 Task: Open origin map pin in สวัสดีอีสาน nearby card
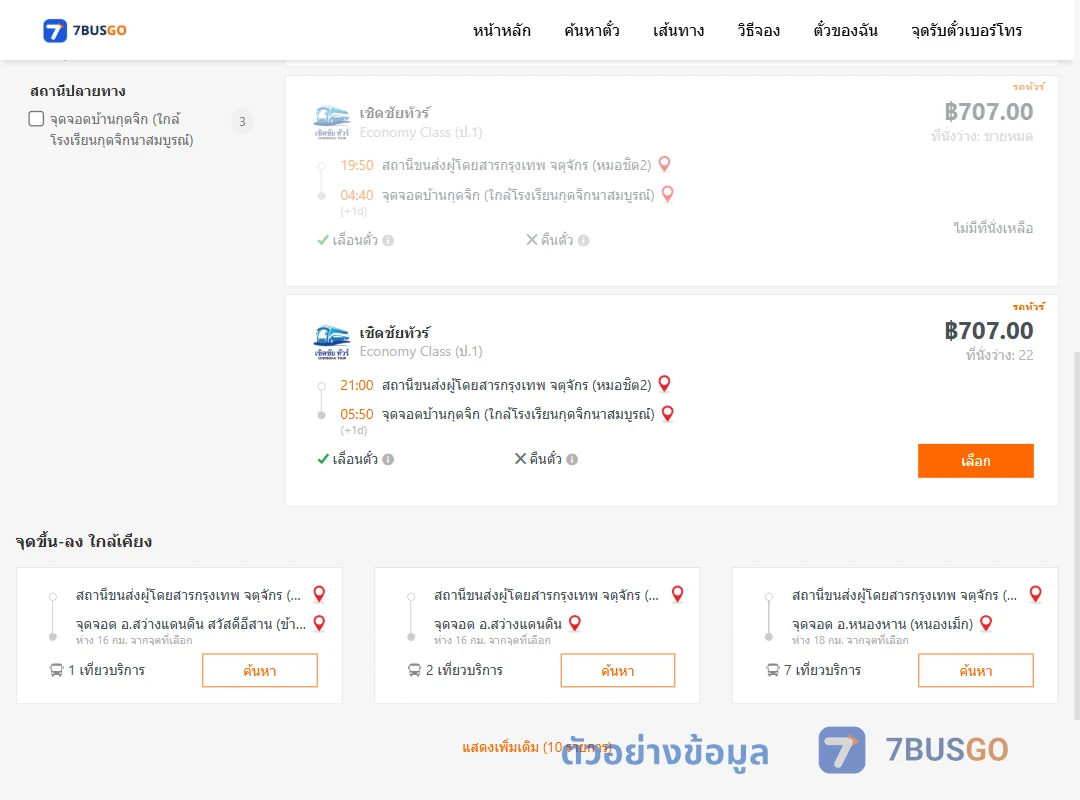tap(320, 594)
